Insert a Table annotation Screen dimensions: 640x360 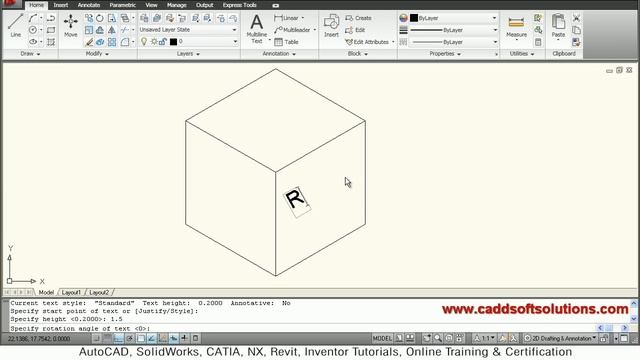[x=287, y=42]
